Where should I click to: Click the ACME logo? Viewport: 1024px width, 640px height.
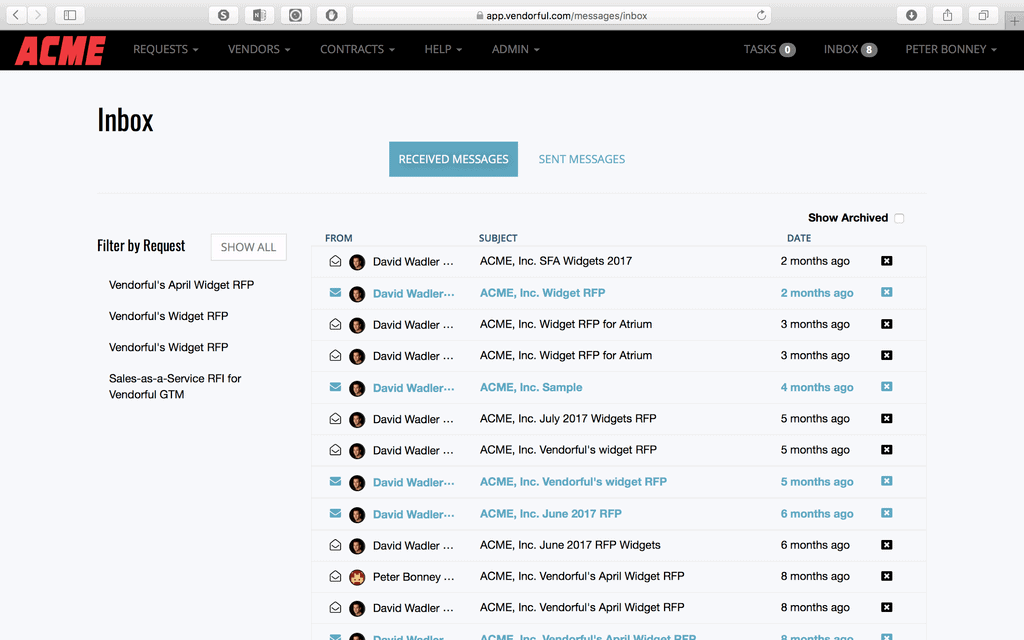pyautogui.click(x=61, y=50)
